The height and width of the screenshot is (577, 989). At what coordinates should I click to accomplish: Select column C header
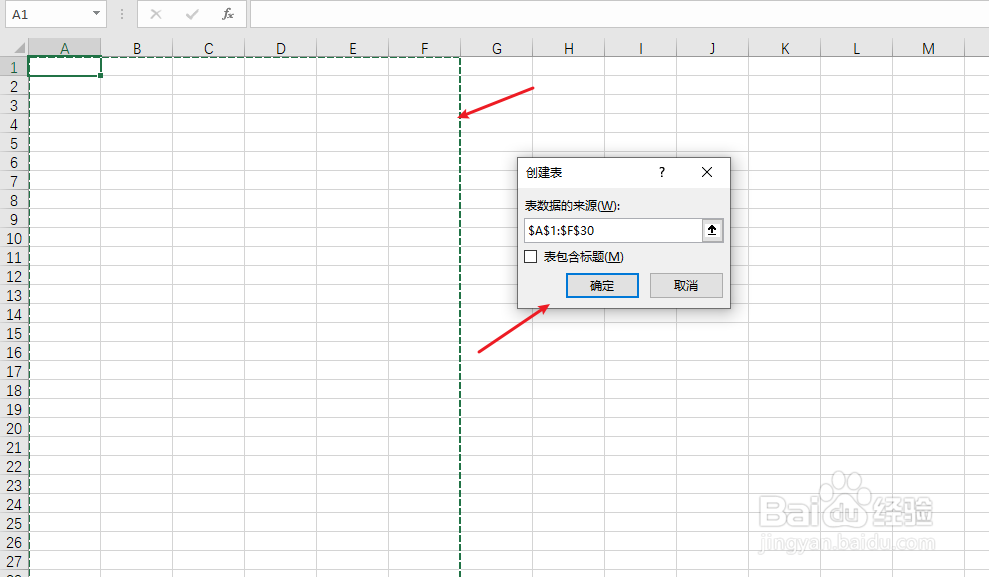(x=209, y=48)
